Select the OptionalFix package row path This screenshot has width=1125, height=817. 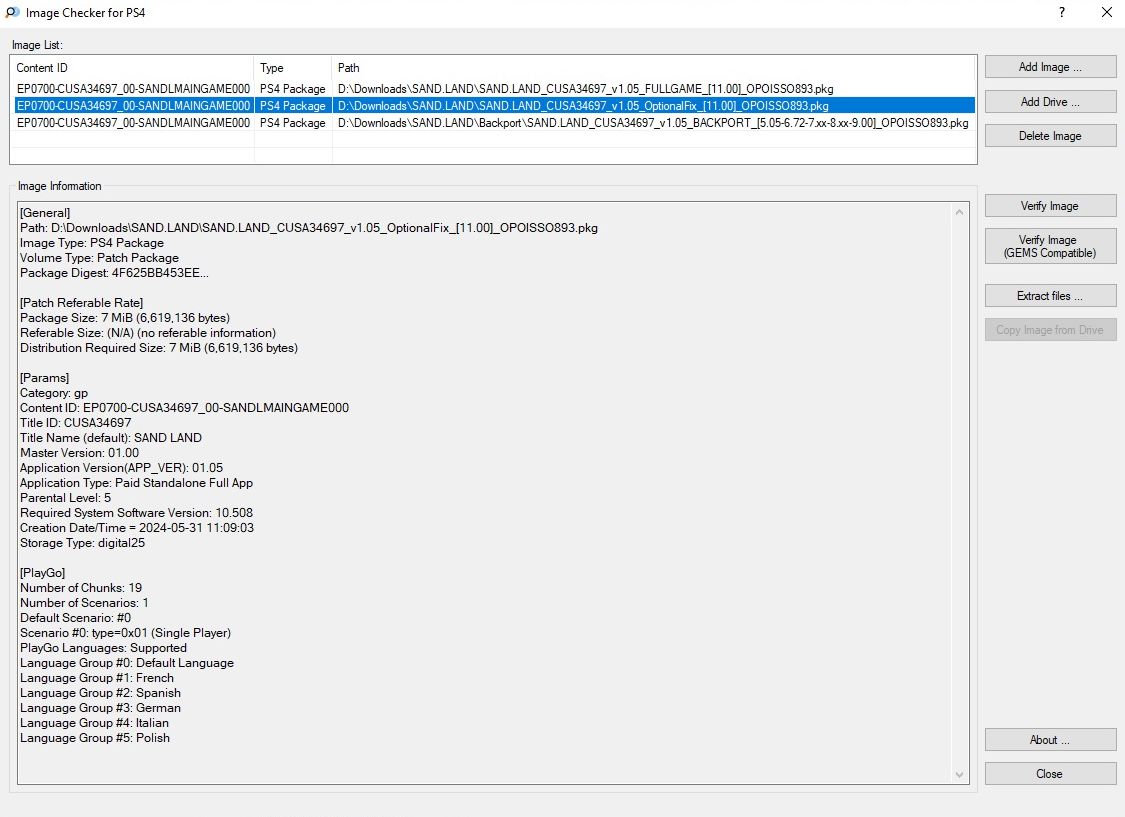pos(583,106)
